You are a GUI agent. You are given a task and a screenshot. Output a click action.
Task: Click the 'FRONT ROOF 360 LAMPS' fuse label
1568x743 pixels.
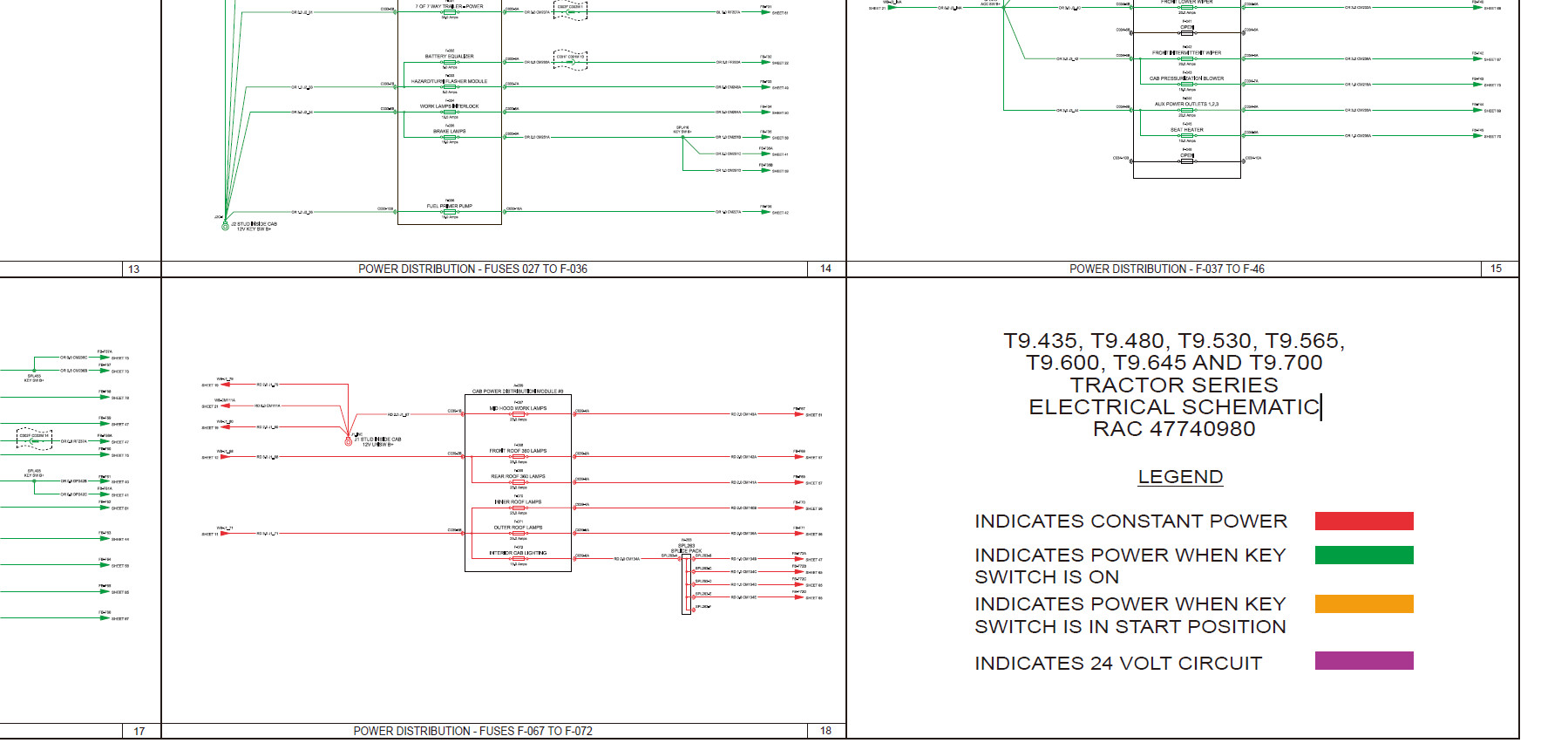[518, 451]
